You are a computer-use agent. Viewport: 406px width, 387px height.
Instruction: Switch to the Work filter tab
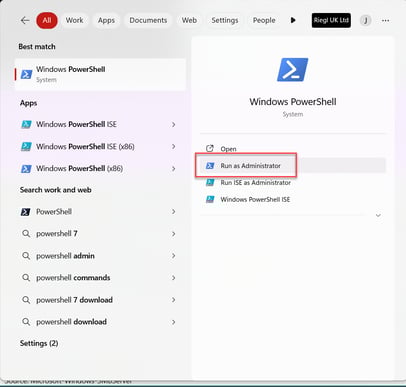point(74,20)
